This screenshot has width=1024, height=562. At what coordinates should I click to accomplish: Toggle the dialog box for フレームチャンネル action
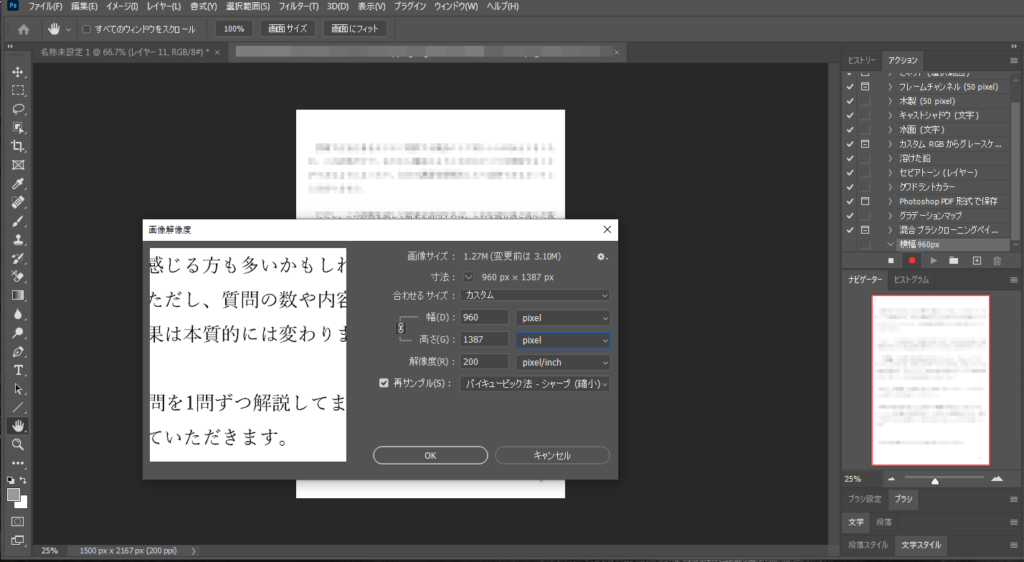pos(864,87)
